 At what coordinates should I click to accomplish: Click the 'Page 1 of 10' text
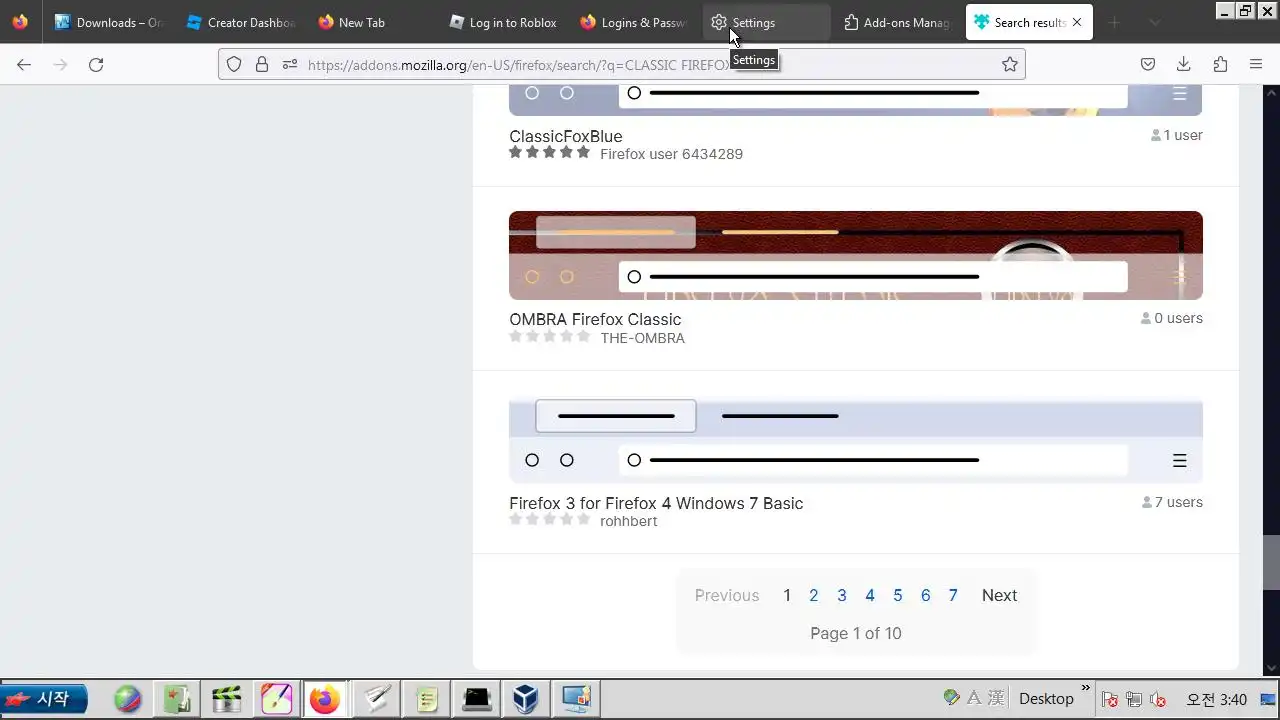(x=855, y=633)
